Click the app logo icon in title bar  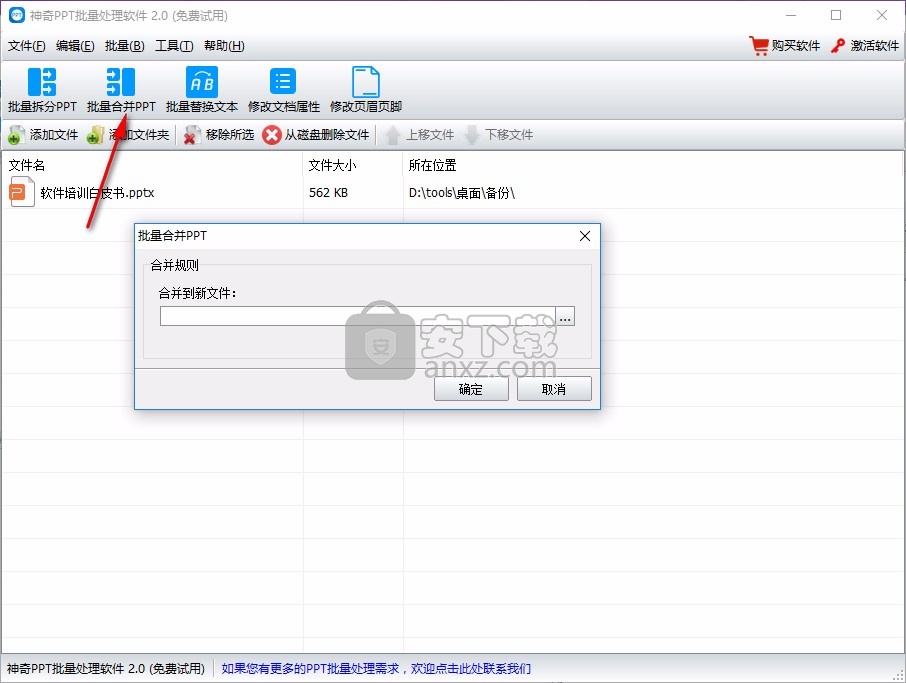[x=17, y=15]
